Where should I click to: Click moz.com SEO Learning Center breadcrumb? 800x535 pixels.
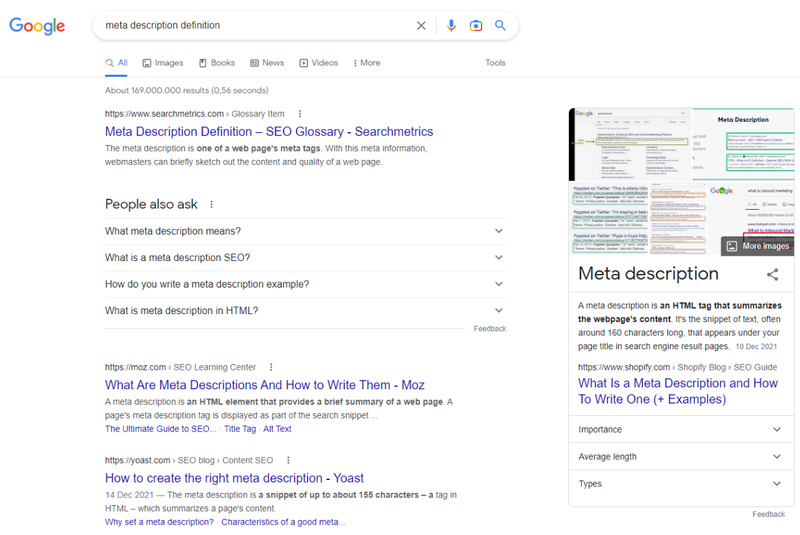pyautogui.click(x=181, y=367)
